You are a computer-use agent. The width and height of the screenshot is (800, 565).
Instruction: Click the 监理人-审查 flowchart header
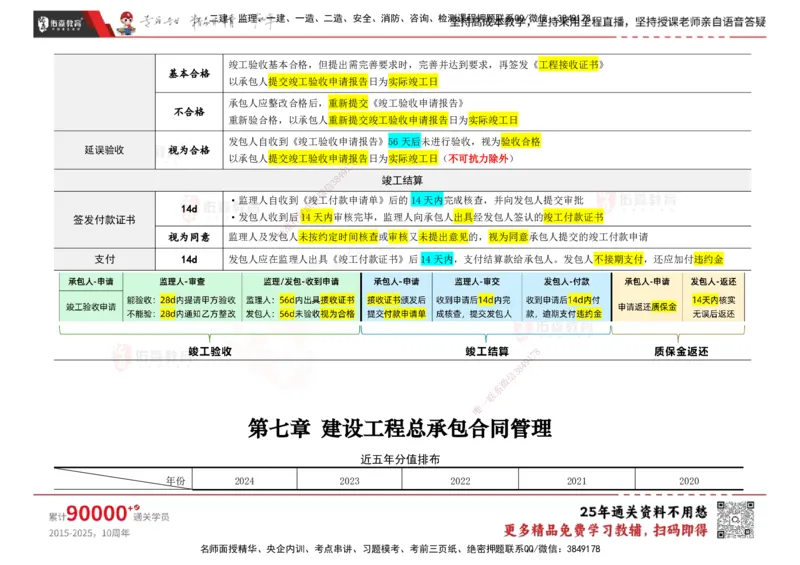coord(182,281)
